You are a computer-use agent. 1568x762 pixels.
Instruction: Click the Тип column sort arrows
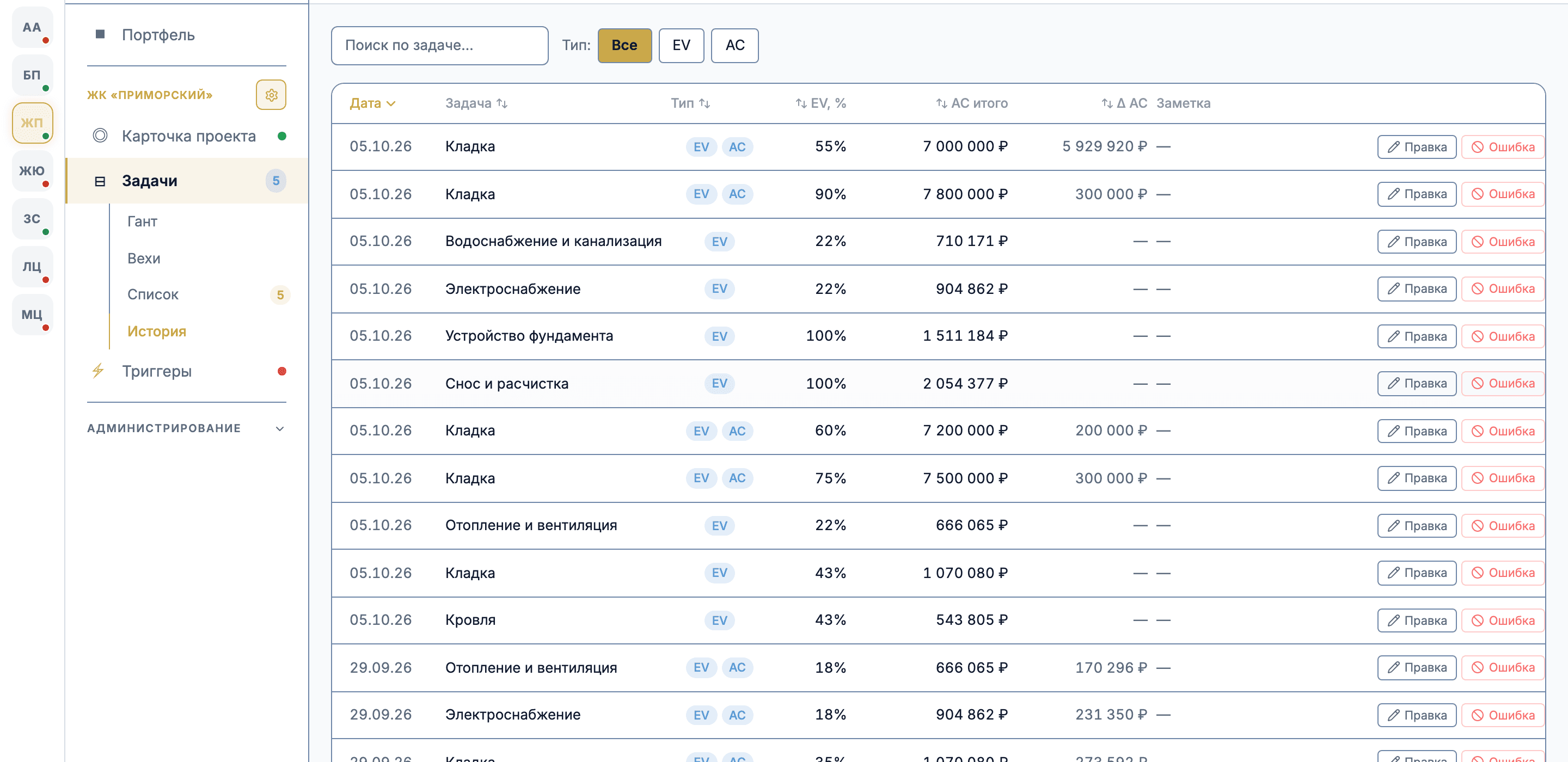tap(705, 103)
